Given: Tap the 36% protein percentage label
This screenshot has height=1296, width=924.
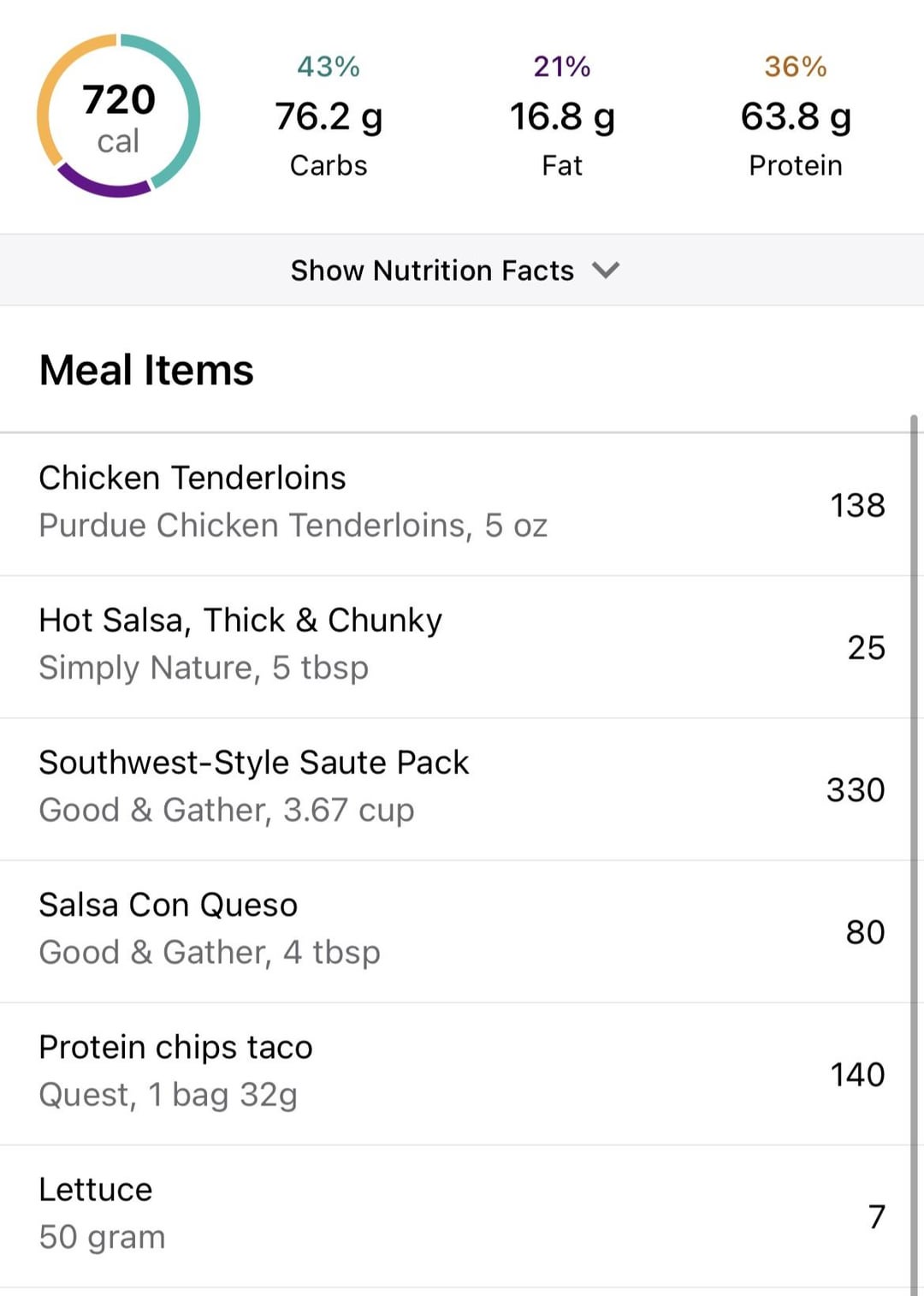Looking at the screenshot, I should (x=796, y=67).
